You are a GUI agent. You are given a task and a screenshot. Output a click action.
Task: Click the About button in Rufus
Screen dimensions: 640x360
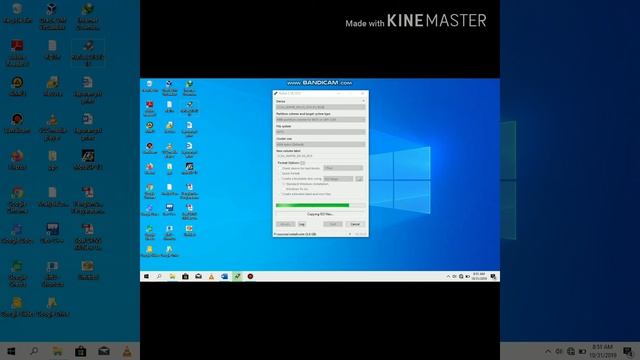285,224
